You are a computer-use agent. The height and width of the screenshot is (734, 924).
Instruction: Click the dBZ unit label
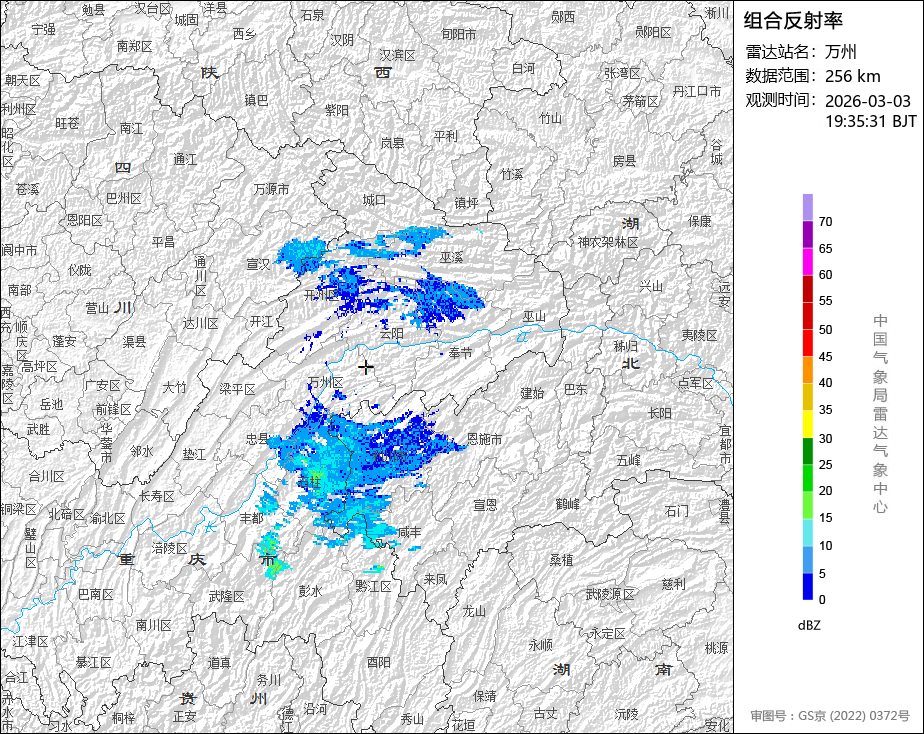coord(809,626)
